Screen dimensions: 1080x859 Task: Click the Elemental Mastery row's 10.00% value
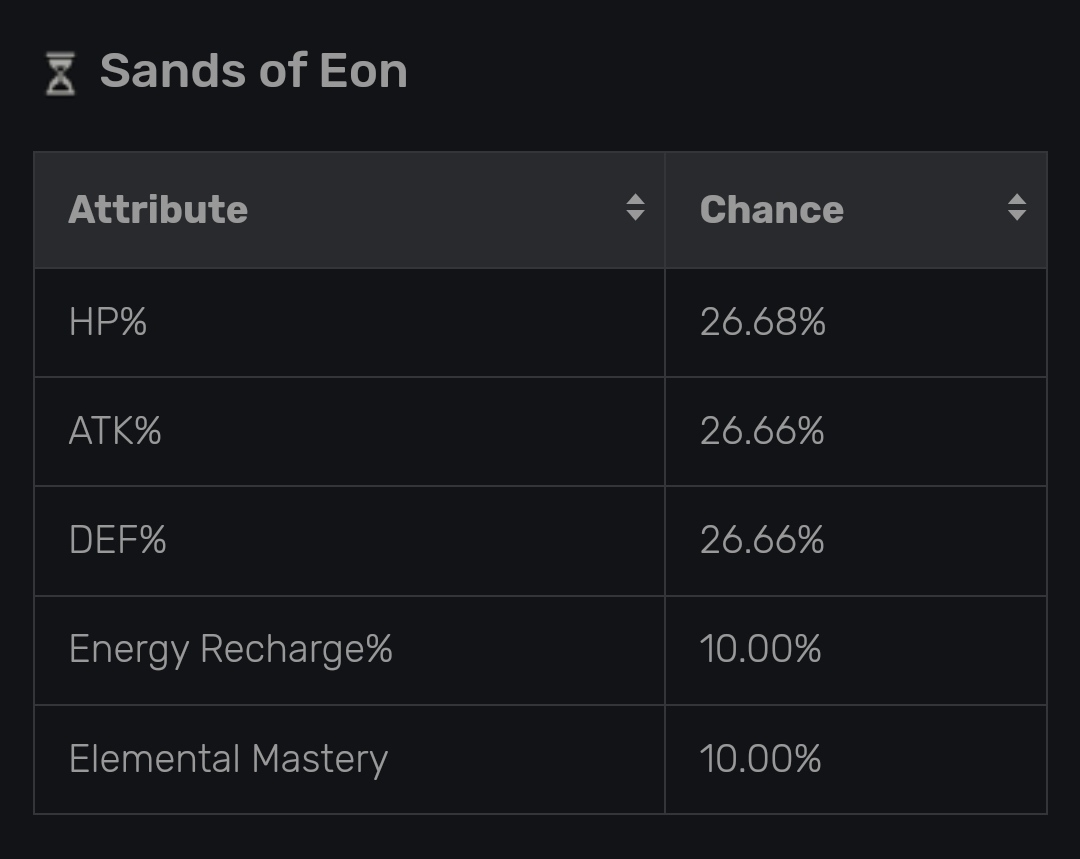pos(760,759)
